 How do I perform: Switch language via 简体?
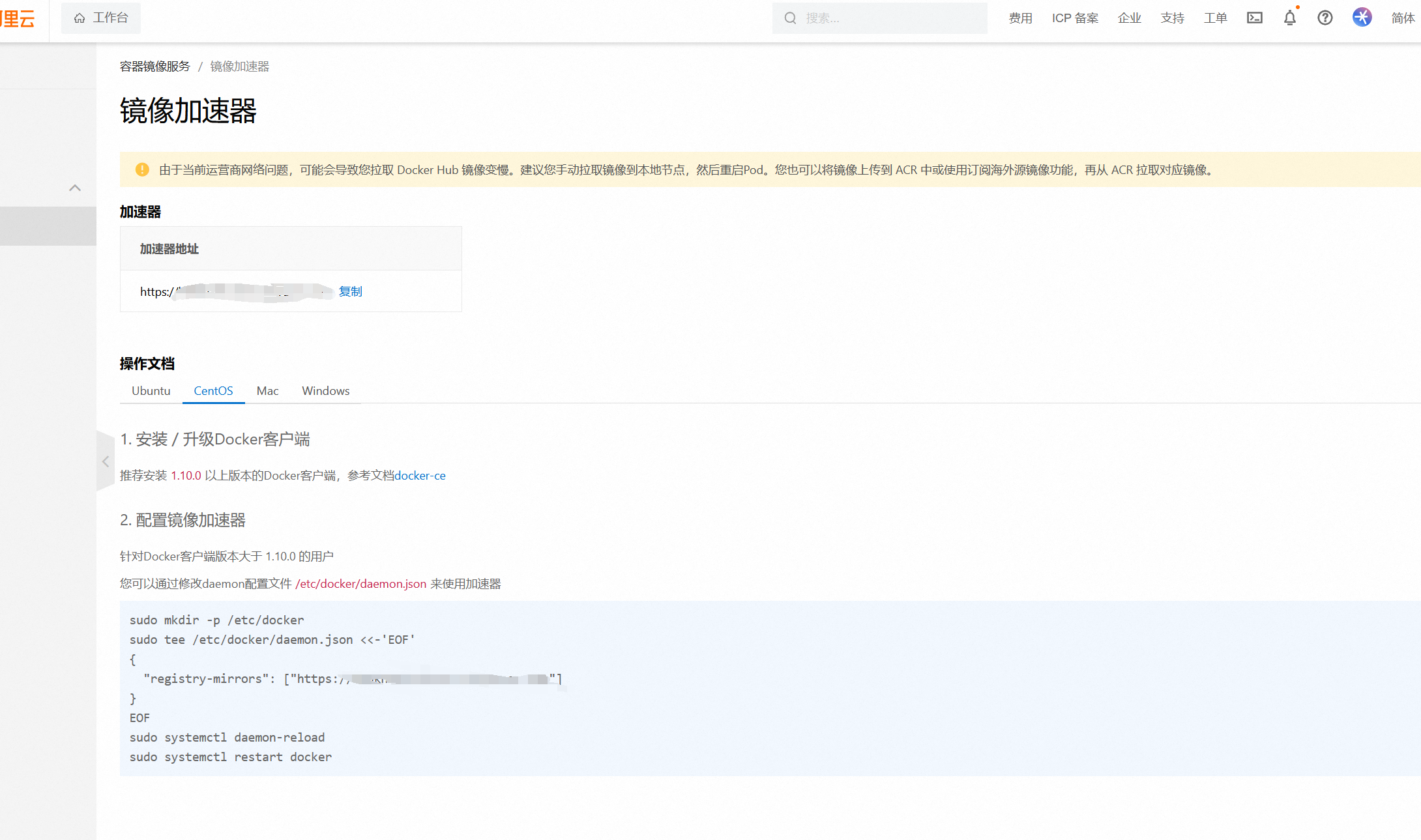point(1403,18)
